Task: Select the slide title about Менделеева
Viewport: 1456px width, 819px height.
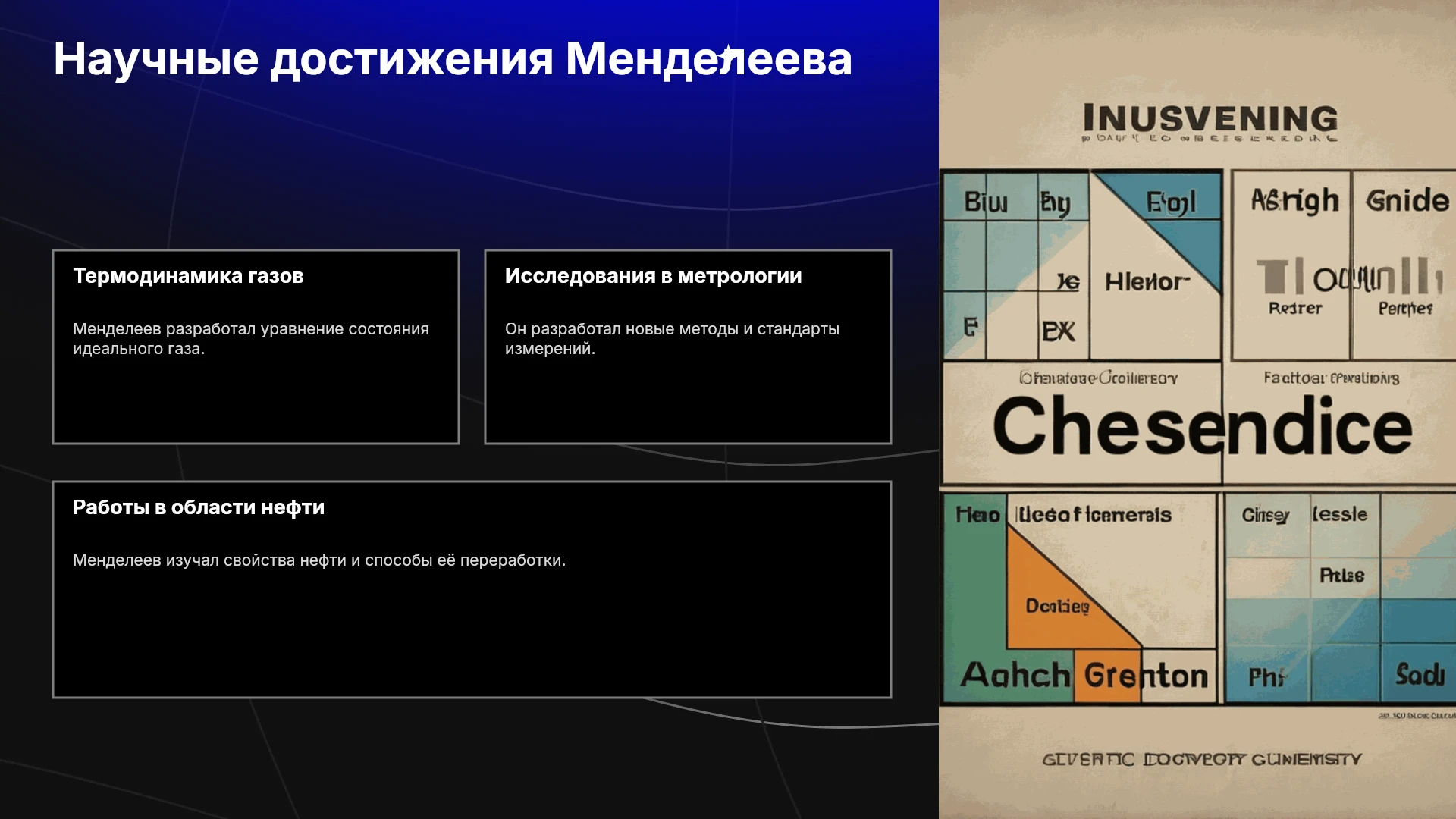Action: coord(453,59)
